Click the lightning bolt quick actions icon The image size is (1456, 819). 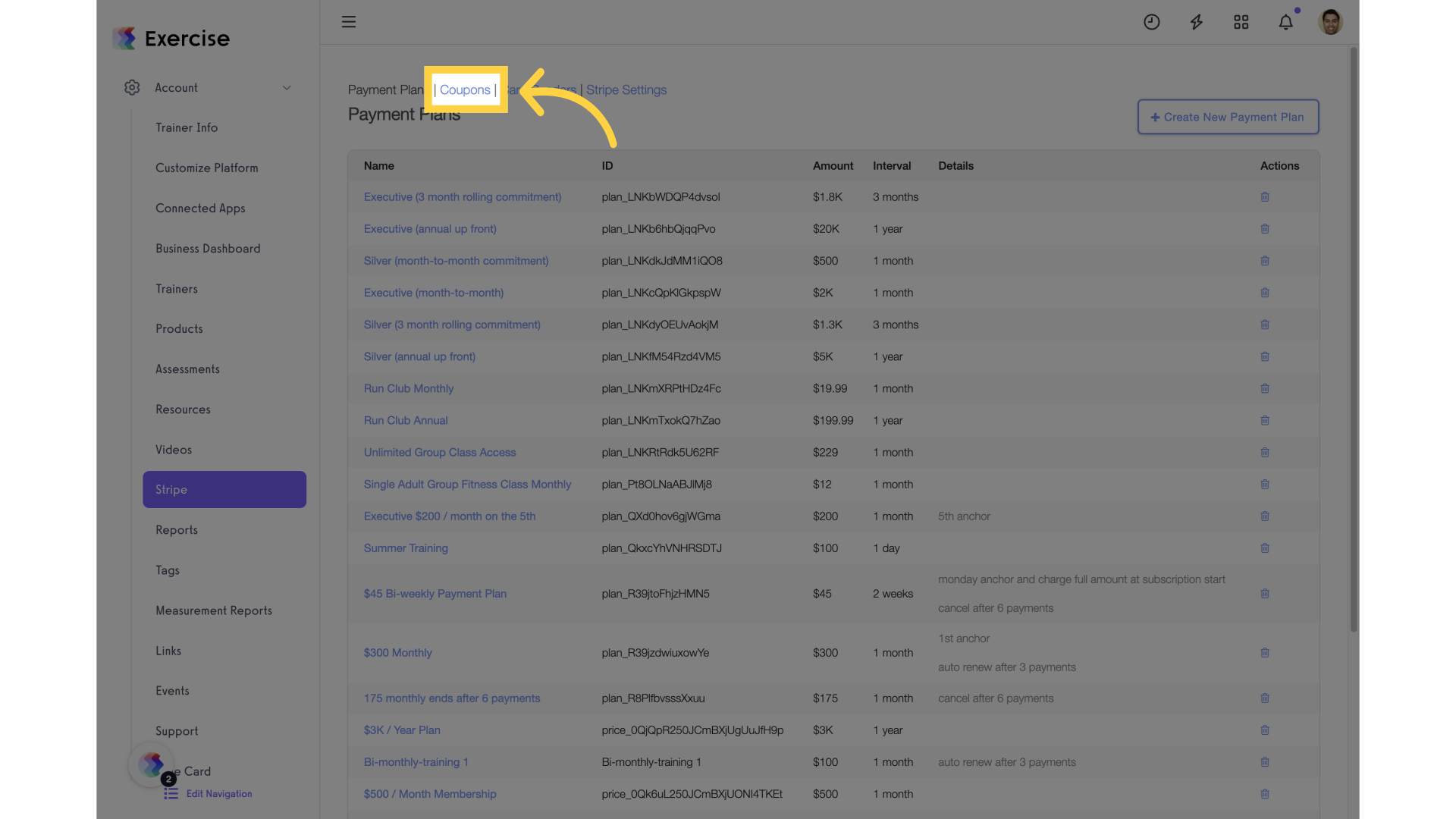tap(1196, 22)
